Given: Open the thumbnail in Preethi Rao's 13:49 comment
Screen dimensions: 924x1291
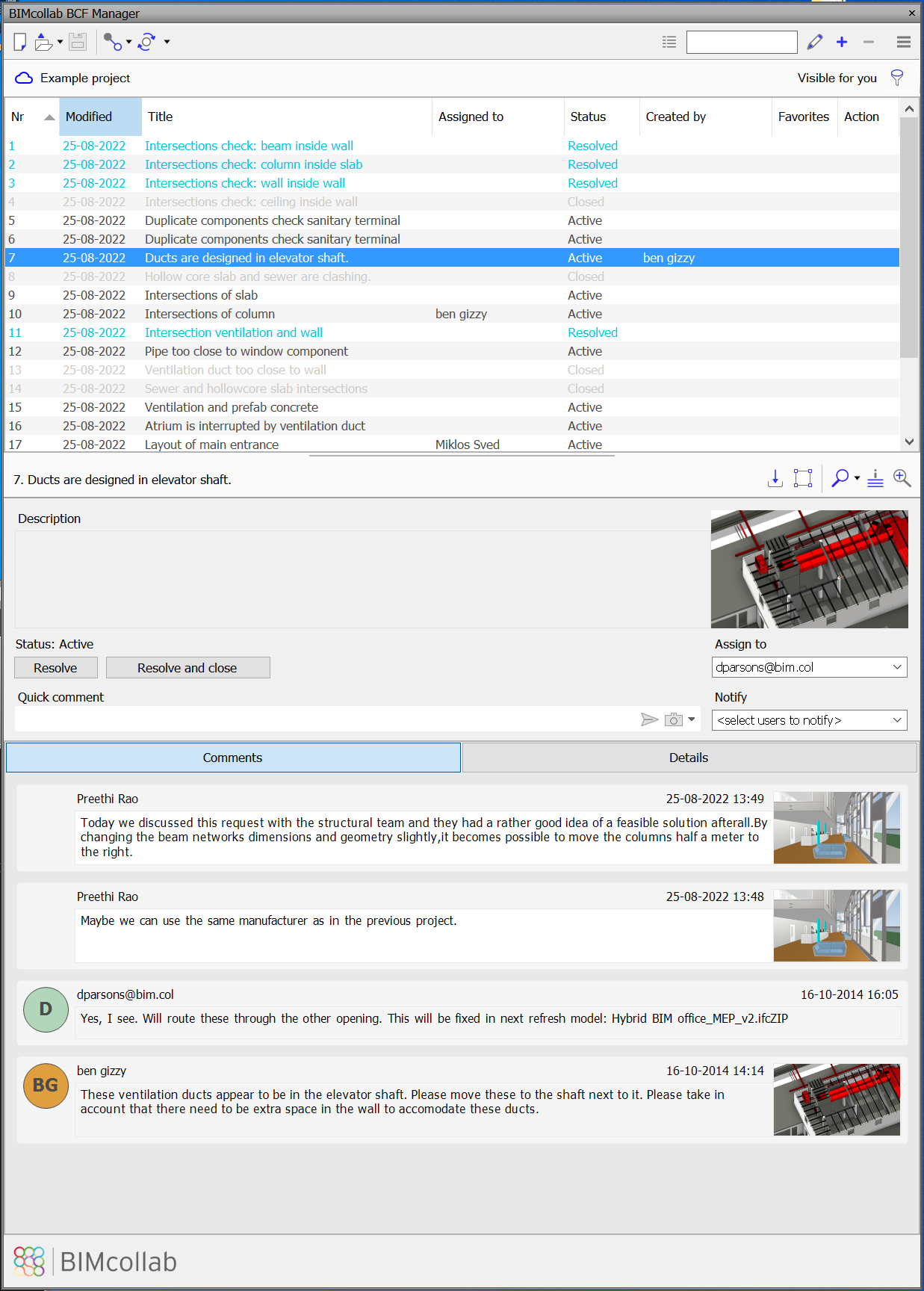Looking at the screenshot, I should coord(837,828).
